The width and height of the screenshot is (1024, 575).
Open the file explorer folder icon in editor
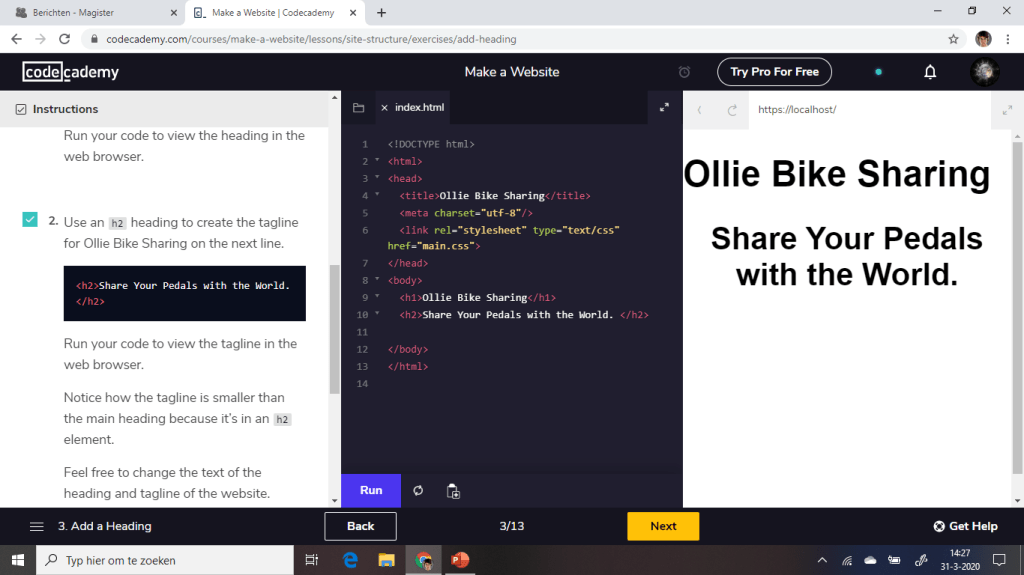coord(358,108)
